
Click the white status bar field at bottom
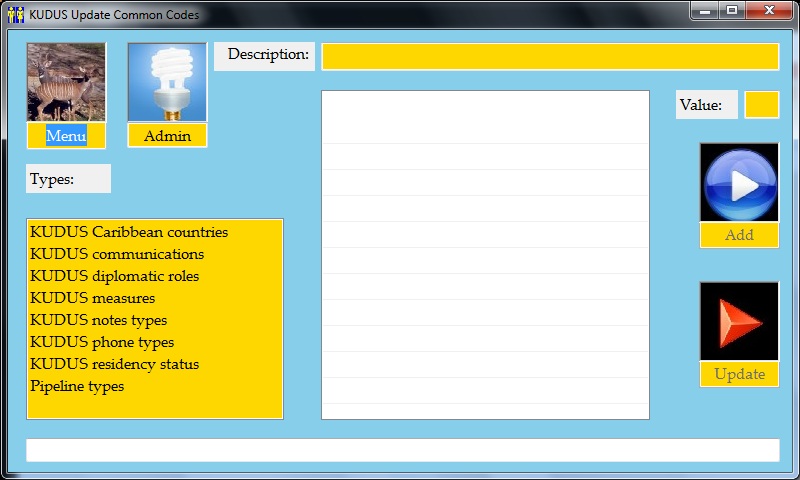(x=402, y=450)
